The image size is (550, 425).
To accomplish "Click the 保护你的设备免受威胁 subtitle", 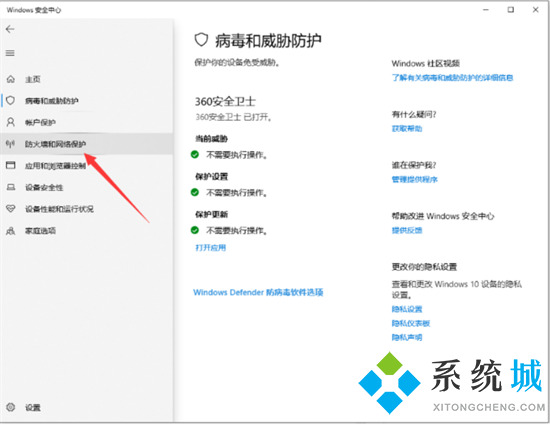I will (x=237, y=63).
